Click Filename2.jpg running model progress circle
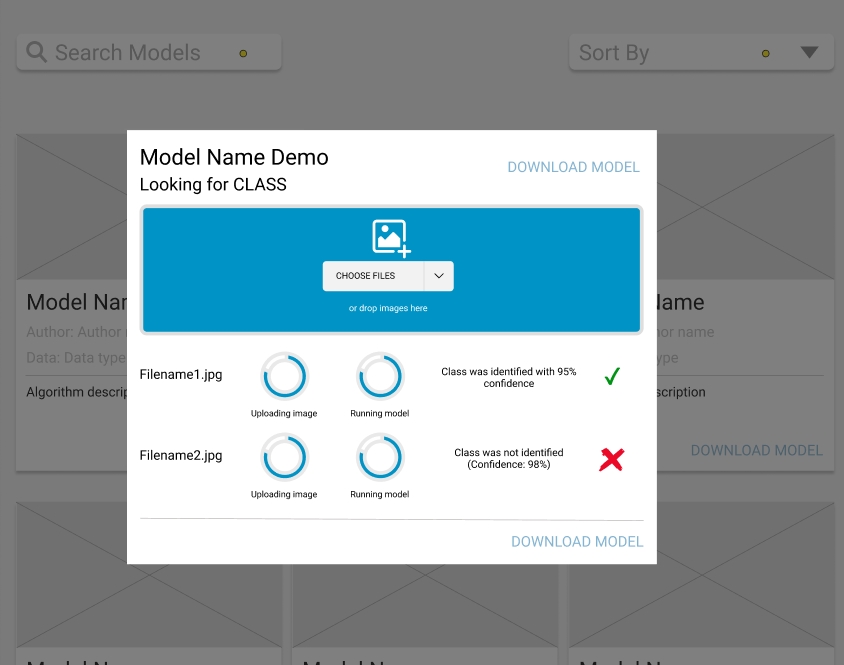Screen dimensions: 844x665 click(380, 457)
